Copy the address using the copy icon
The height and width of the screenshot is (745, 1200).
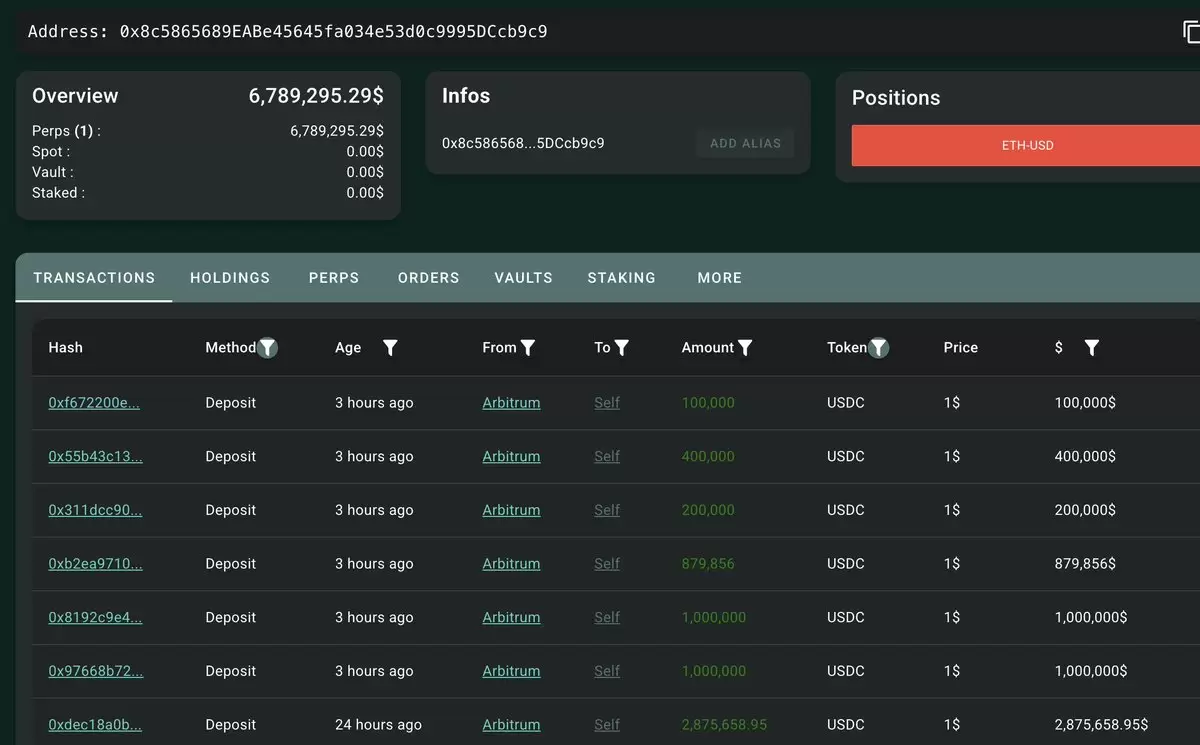tap(1191, 31)
